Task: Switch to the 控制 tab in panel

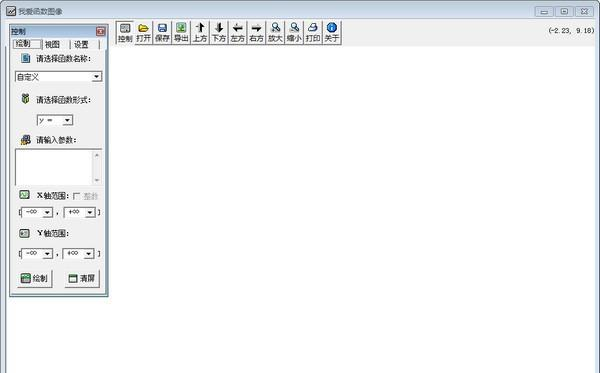Action: point(27,44)
